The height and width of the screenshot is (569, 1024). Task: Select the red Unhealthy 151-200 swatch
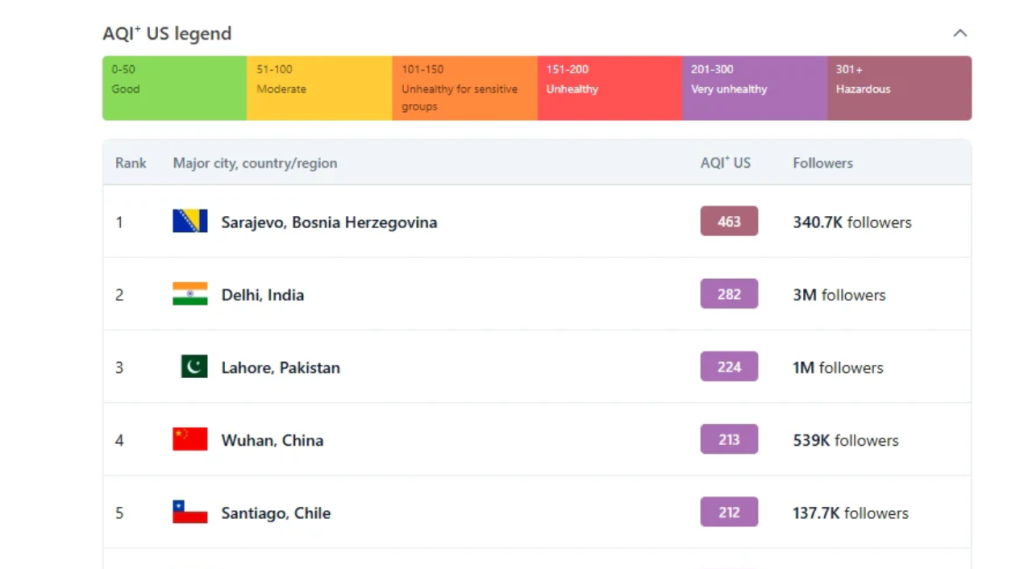[609, 88]
